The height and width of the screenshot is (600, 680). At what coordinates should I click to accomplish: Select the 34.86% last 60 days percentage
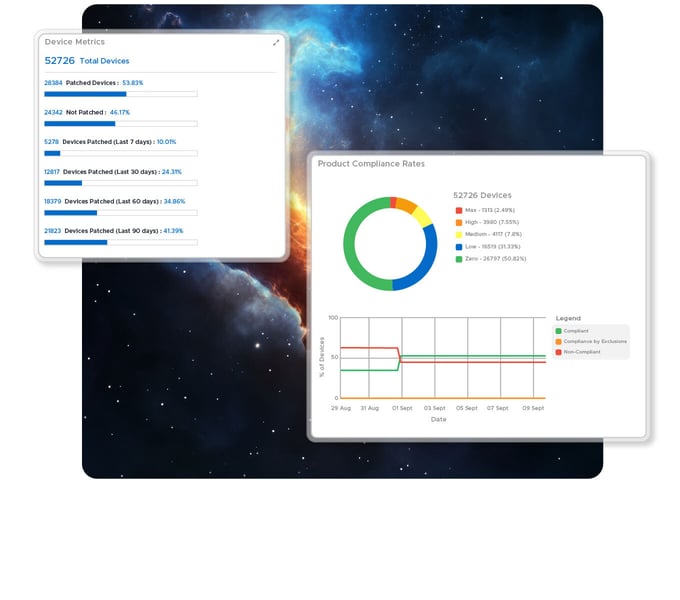pos(174,201)
